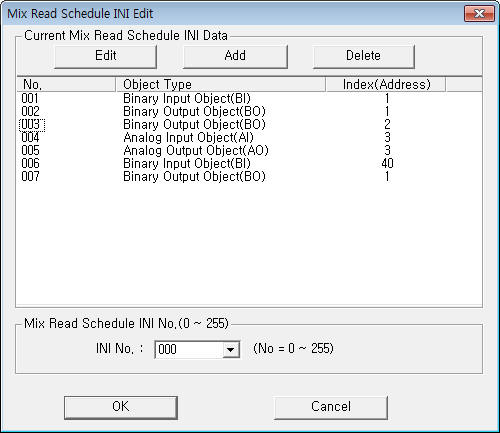Confirm with the OK button
Viewport: 500px width, 433px height.
(x=121, y=407)
